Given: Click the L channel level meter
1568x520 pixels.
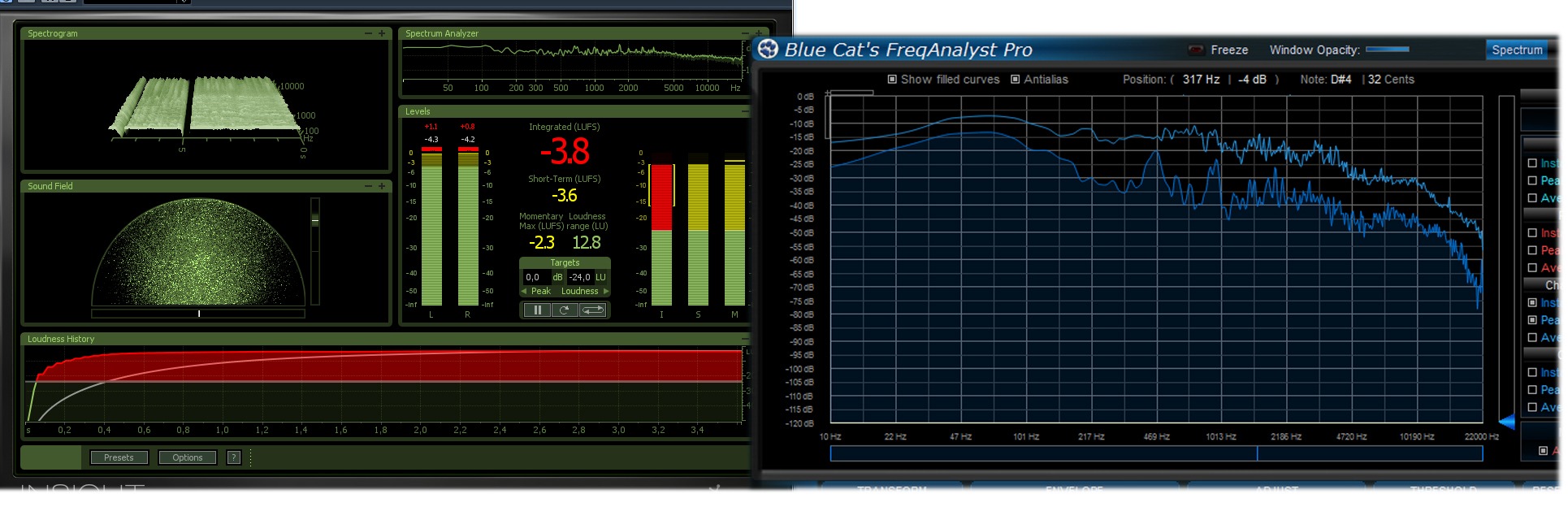Looking at the screenshot, I should 431,227.
